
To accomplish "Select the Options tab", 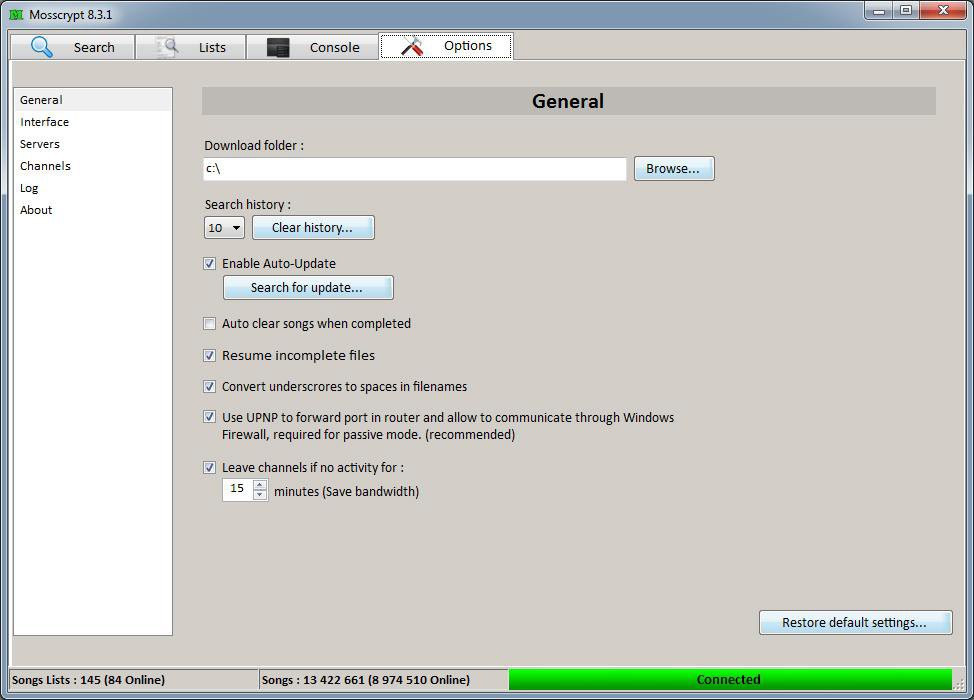I will click(x=446, y=46).
